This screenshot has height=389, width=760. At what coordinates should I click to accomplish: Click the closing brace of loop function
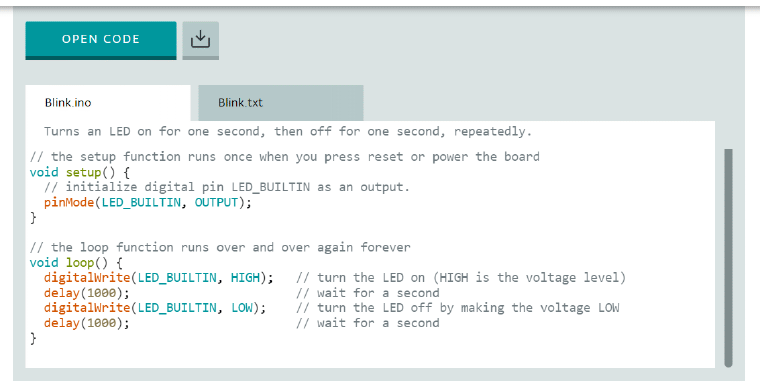[x=33, y=338]
